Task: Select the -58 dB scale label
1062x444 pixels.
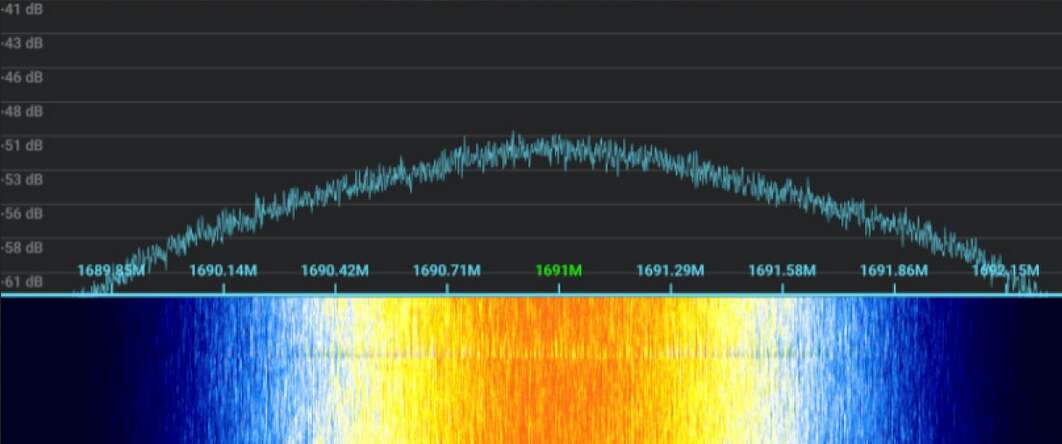Action: 22,247
